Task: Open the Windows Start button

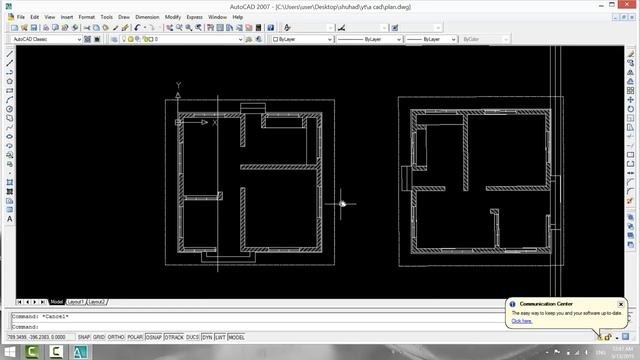Action: [9, 352]
